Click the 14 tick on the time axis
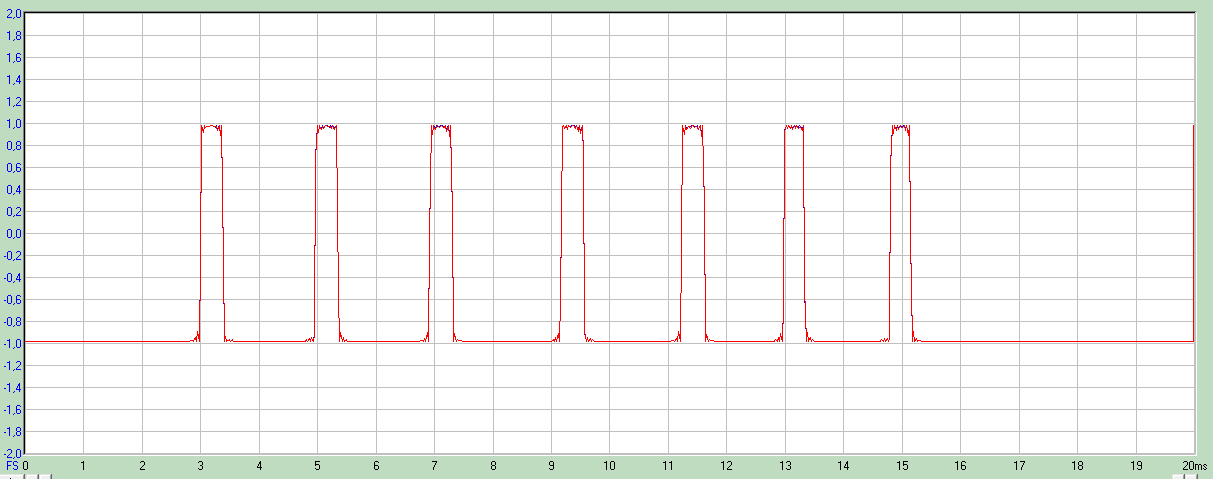This screenshot has width=1213, height=479. [x=844, y=466]
